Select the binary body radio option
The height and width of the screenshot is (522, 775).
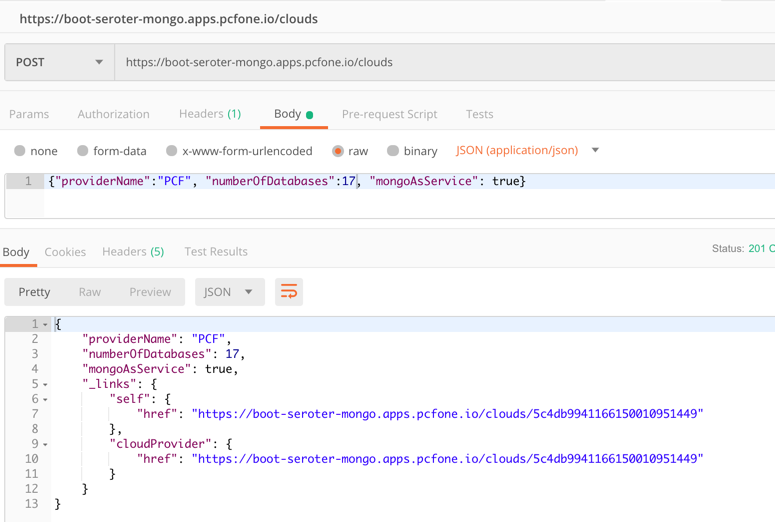393,151
